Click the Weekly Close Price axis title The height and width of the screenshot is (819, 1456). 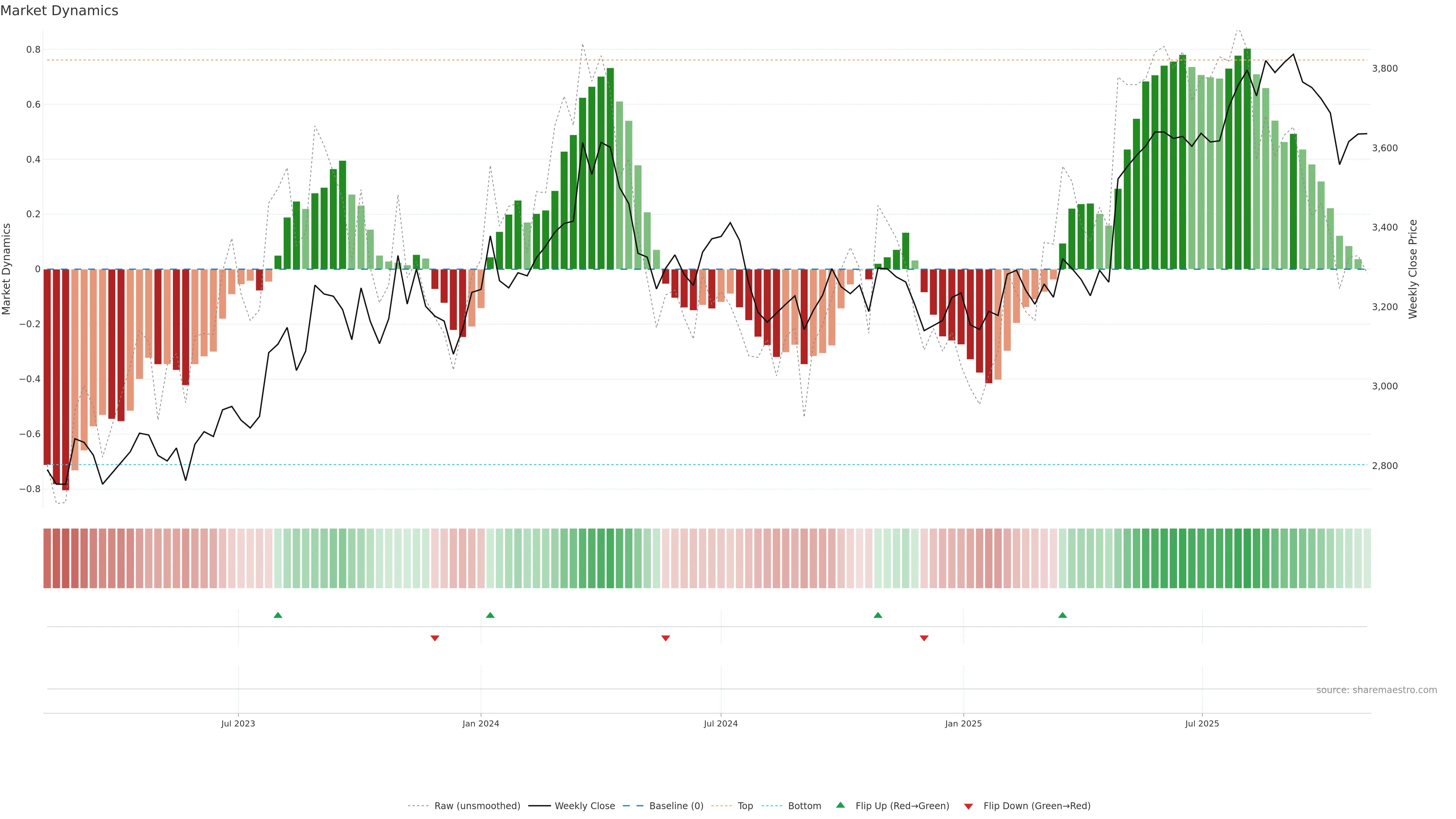click(1412, 269)
